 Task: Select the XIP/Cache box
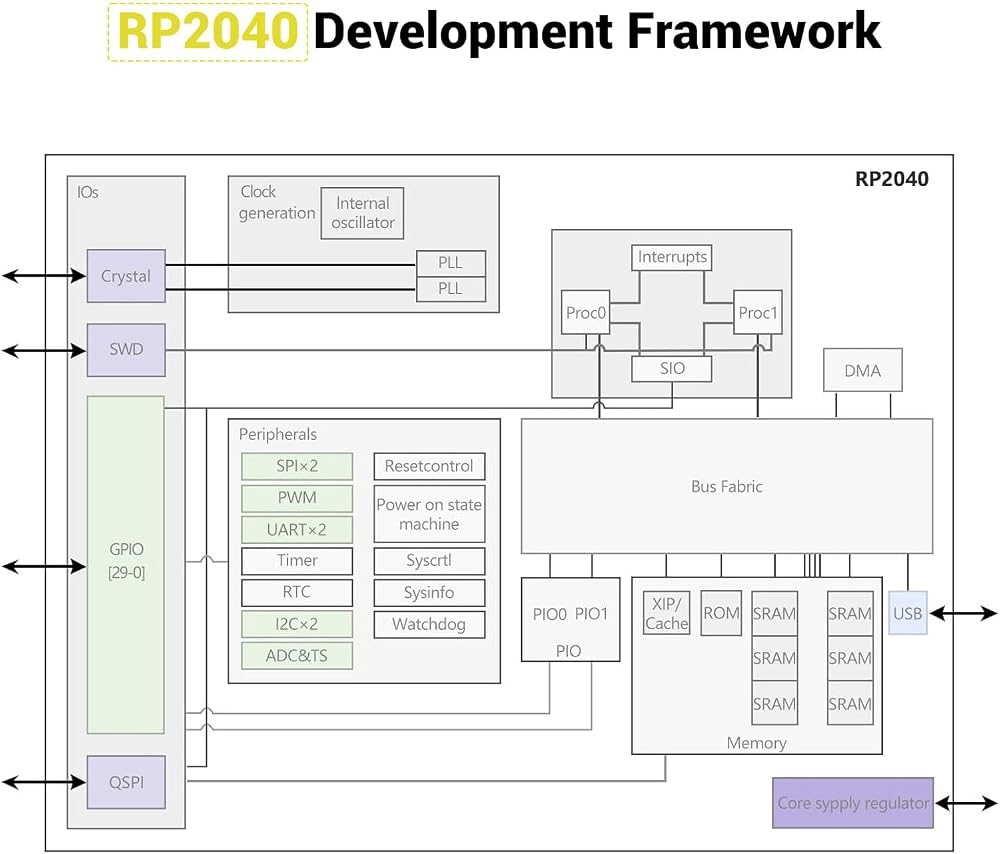click(x=666, y=613)
